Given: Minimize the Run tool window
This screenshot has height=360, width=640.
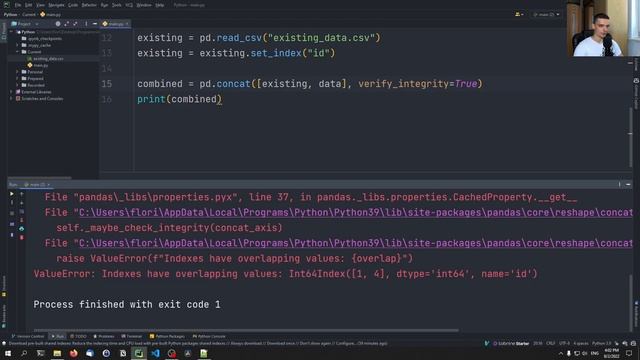Looking at the screenshot, I should pyautogui.click(x=628, y=184).
